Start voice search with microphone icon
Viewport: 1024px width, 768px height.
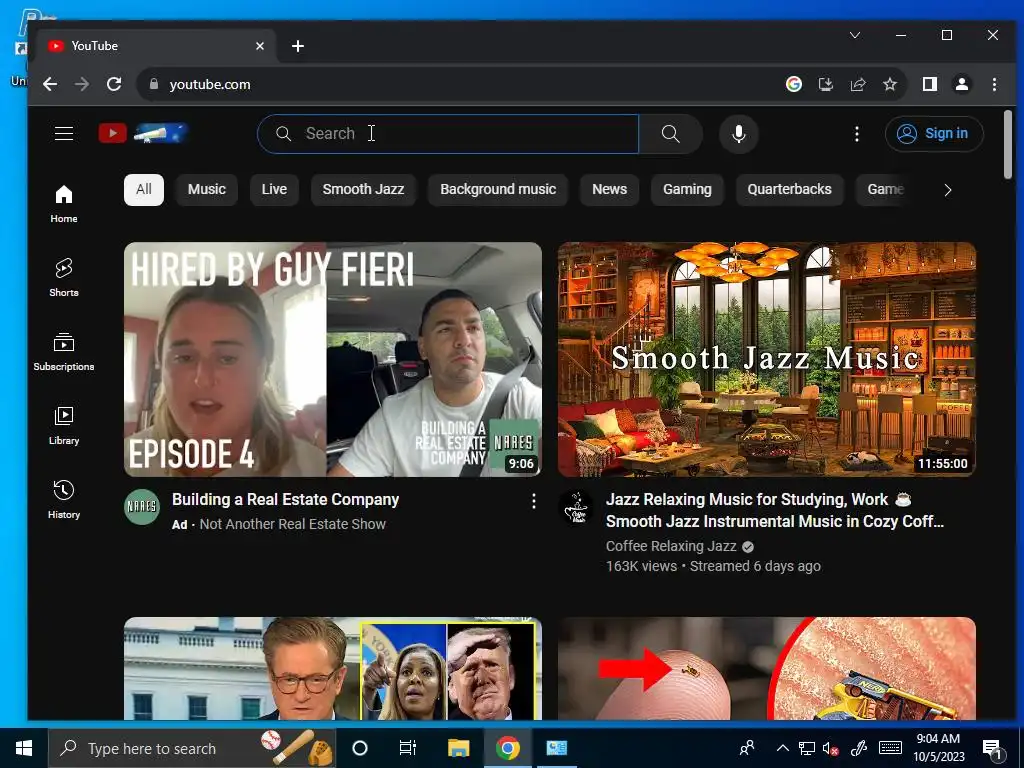[x=739, y=134]
